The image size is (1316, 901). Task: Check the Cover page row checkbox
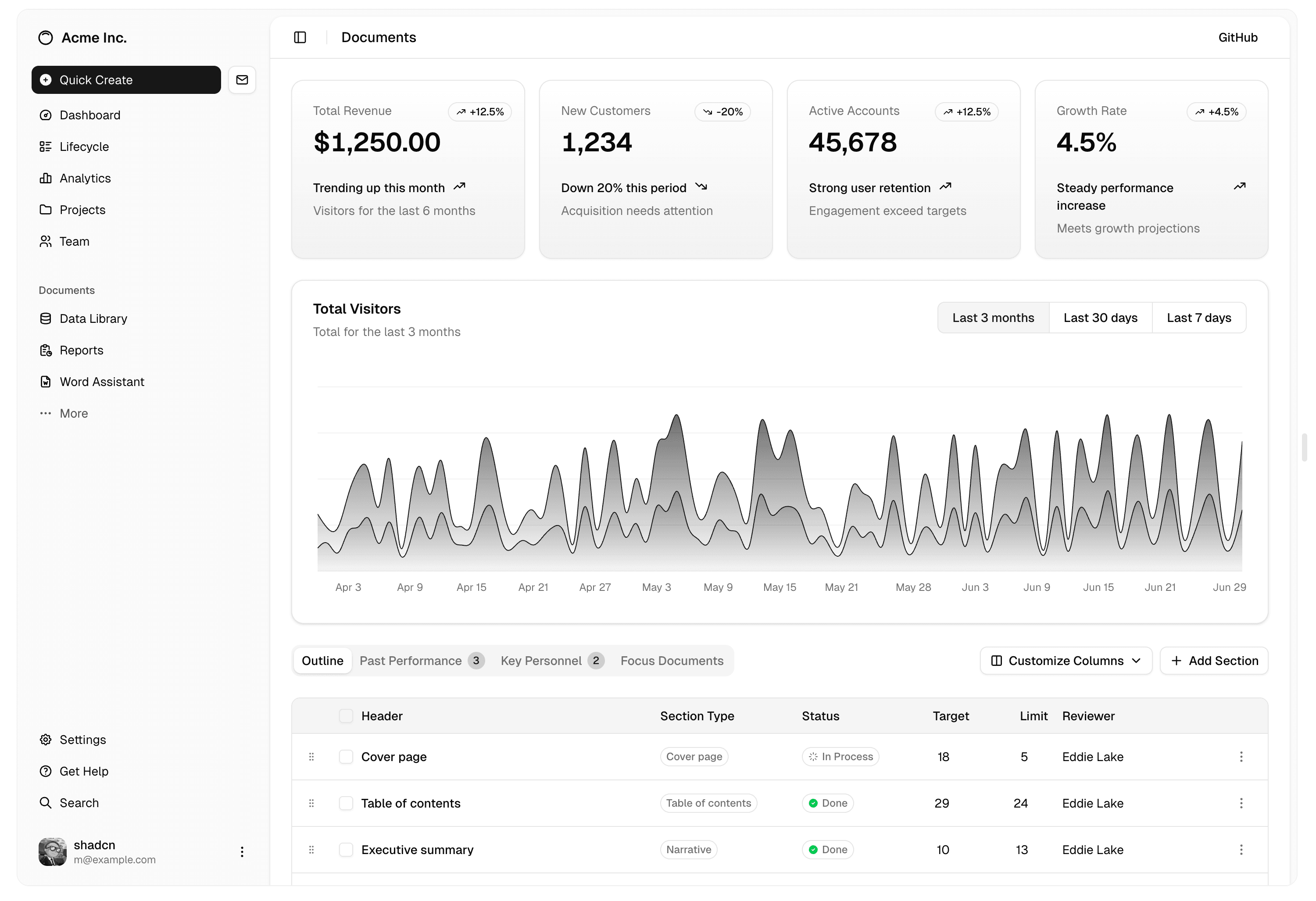point(346,757)
